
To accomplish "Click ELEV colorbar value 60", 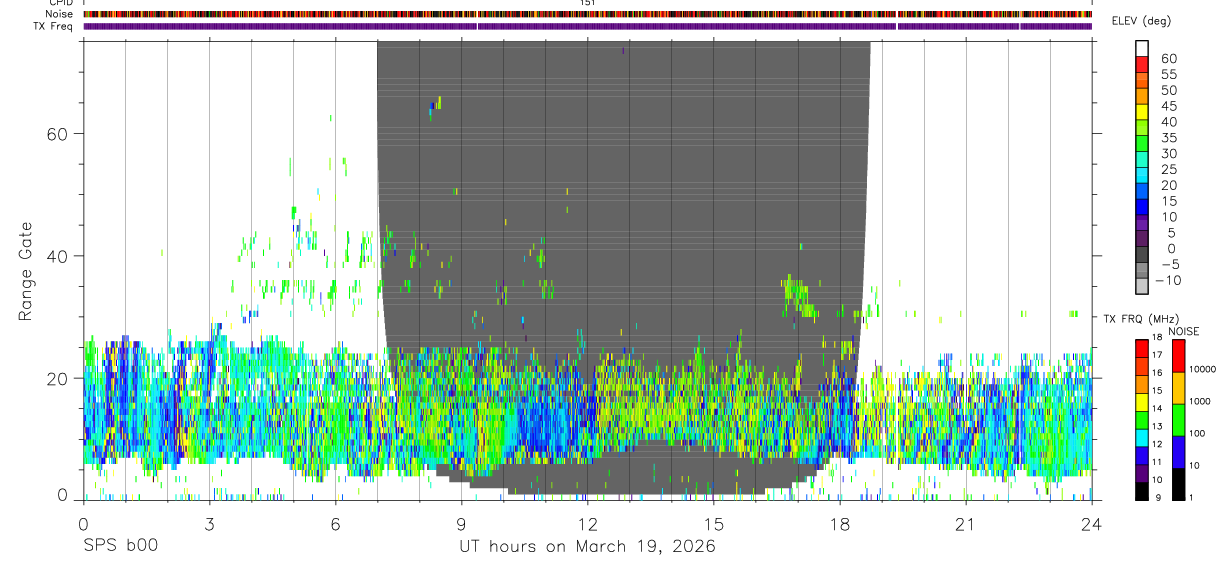I will pyautogui.click(x=1168, y=59).
